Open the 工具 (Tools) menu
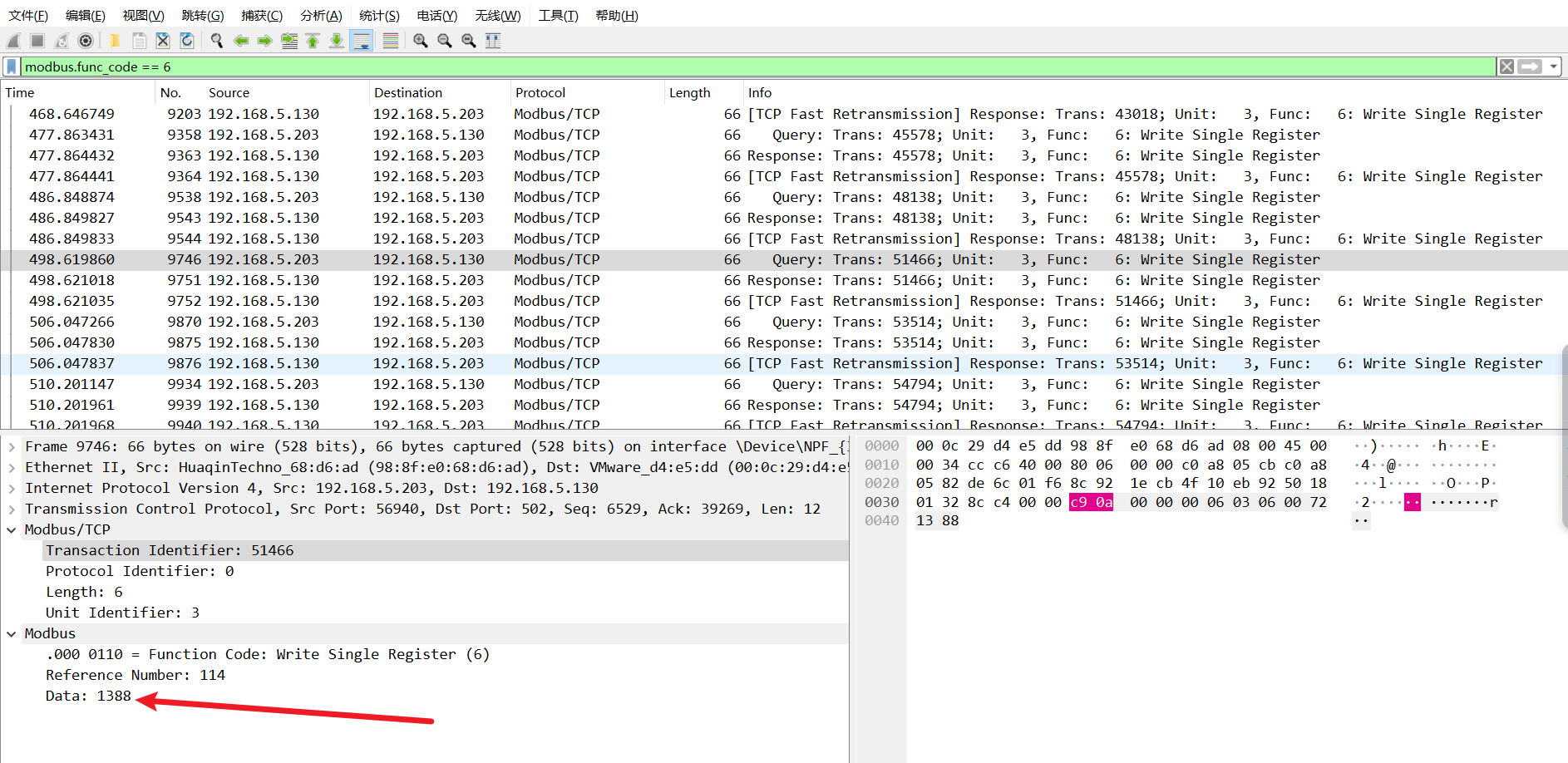Image resolution: width=1568 pixels, height=763 pixels. pyautogui.click(x=559, y=16)
